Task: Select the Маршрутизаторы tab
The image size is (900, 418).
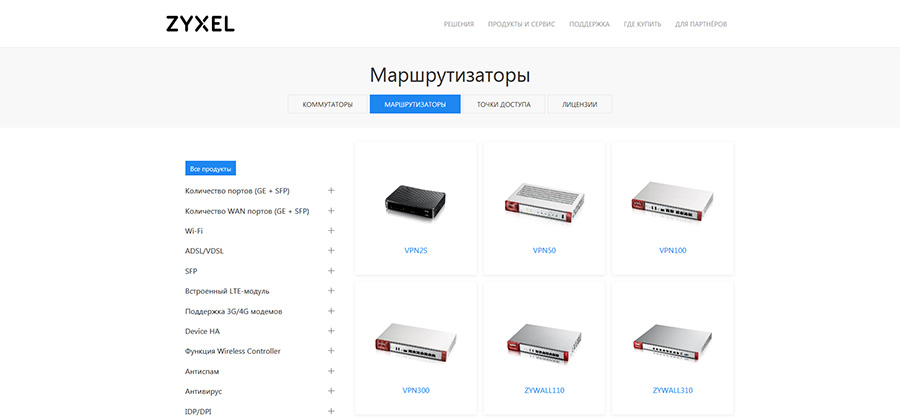Action: pos(415,104)
